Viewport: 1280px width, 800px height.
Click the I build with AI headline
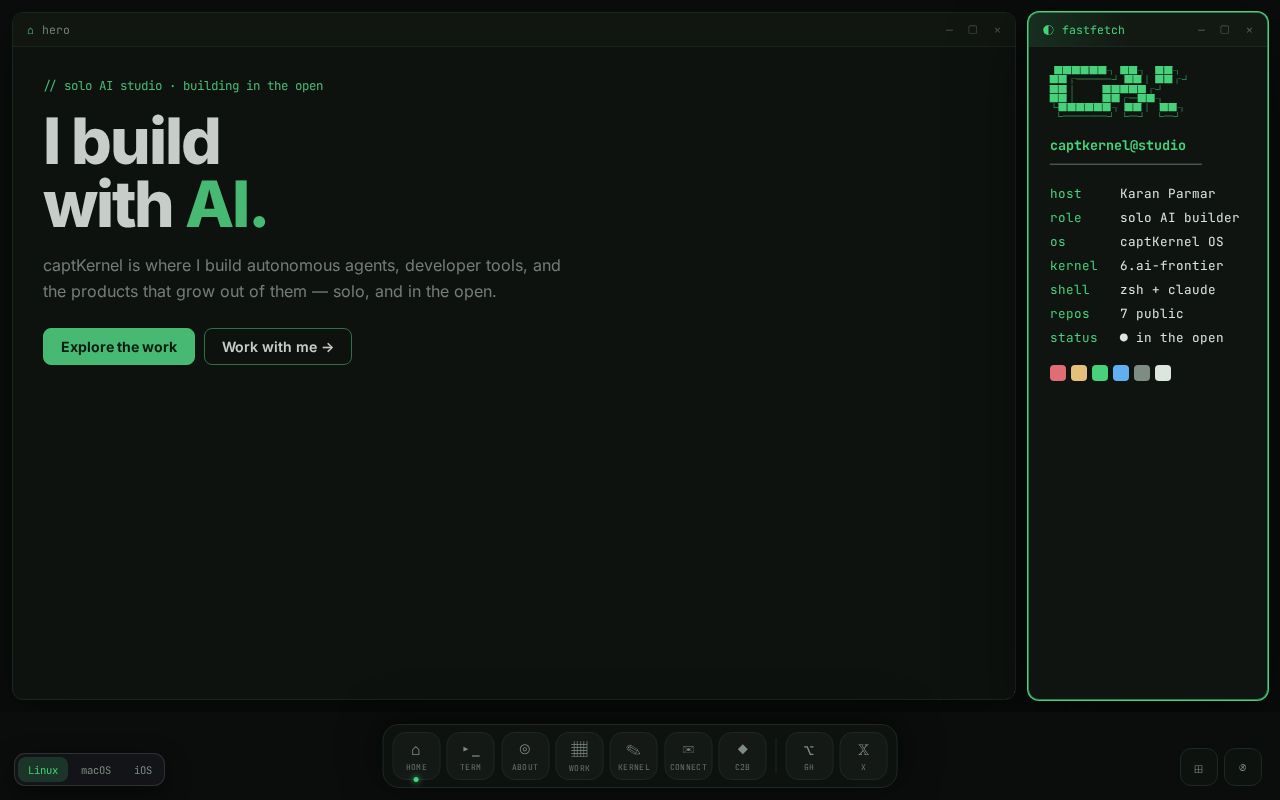click(x=155, y=173)
